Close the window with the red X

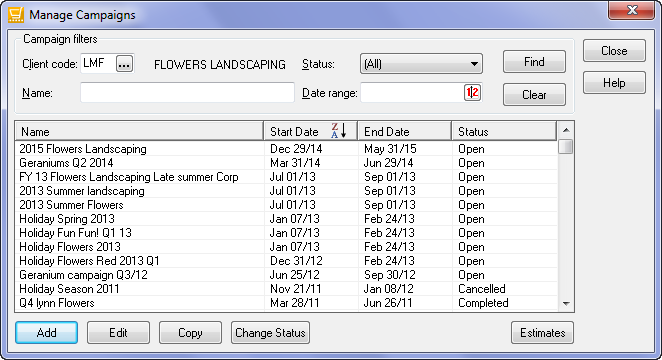632,10
